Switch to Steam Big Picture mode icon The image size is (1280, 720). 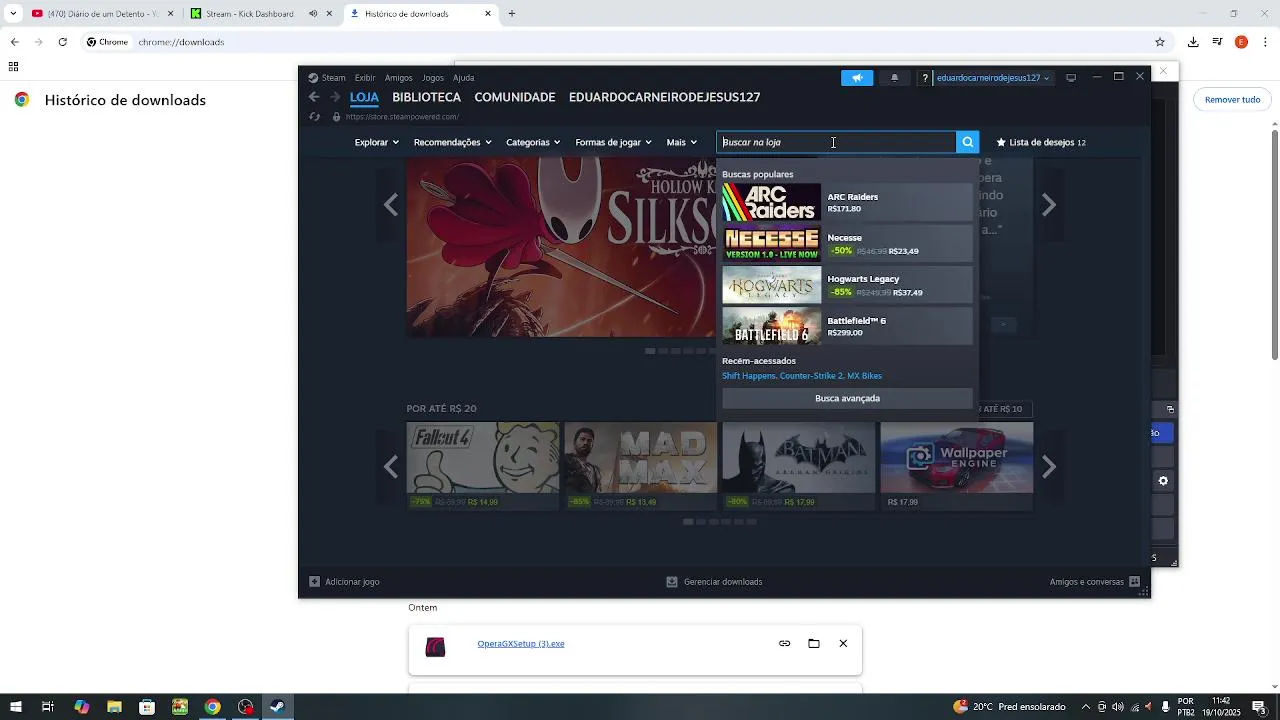pyautogui.click(x=1071, y=78)
